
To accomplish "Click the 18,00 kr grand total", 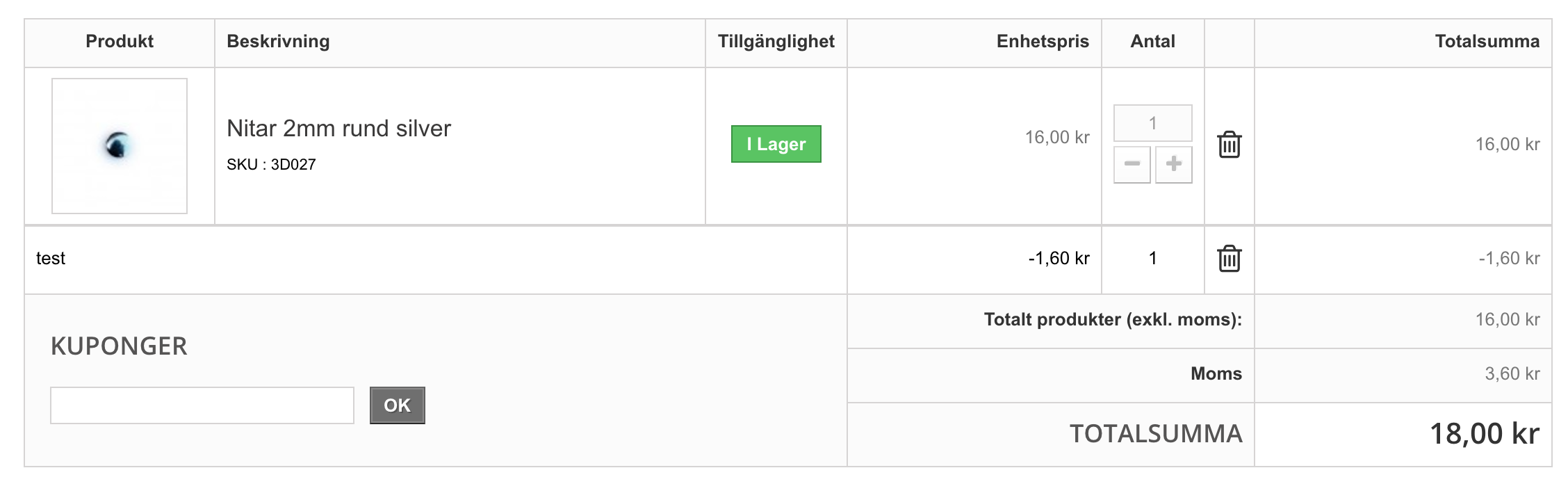I will tap(1484, 434).
